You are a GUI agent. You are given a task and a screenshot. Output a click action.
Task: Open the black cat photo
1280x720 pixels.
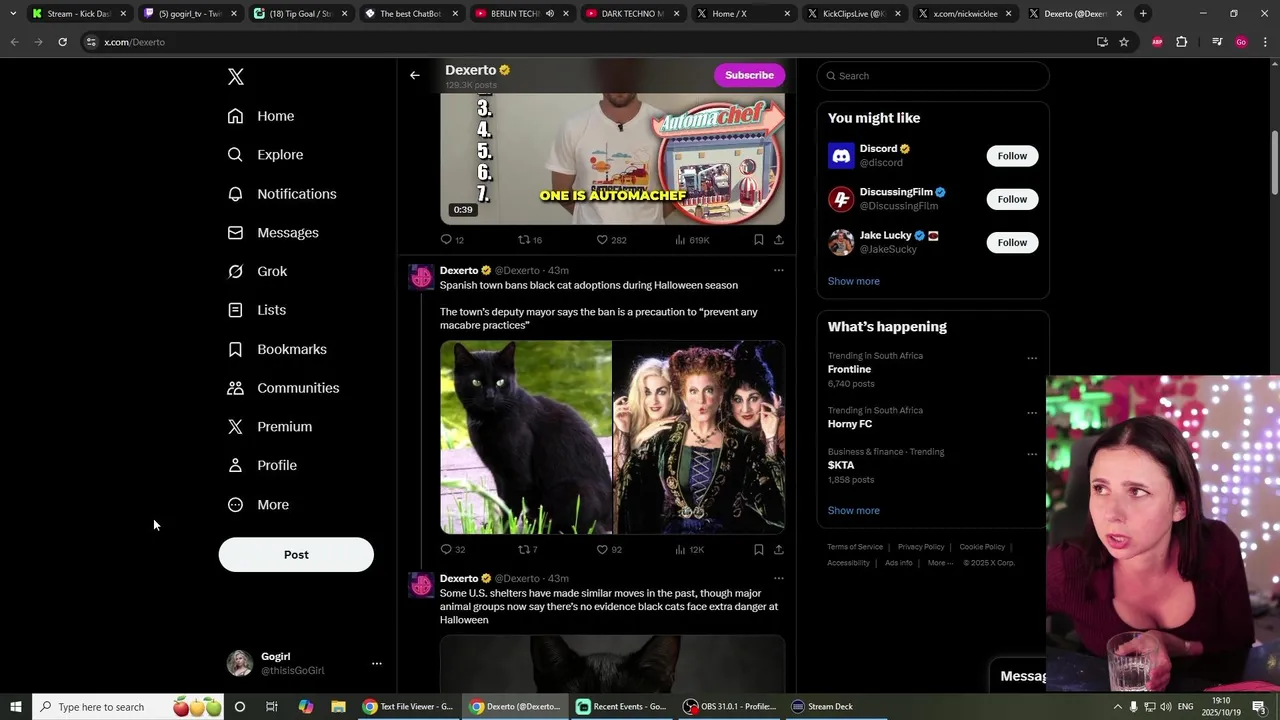point(526,437)
